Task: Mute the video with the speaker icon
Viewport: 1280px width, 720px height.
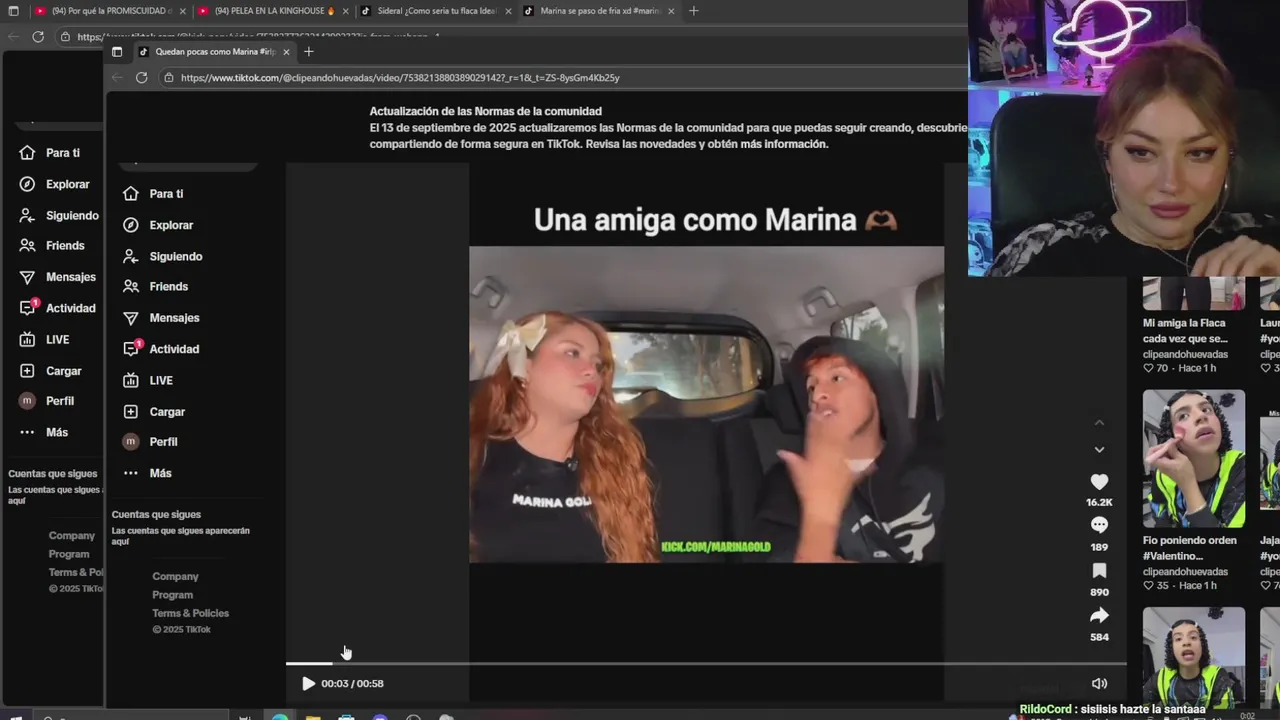Action: pos(1099,684)
